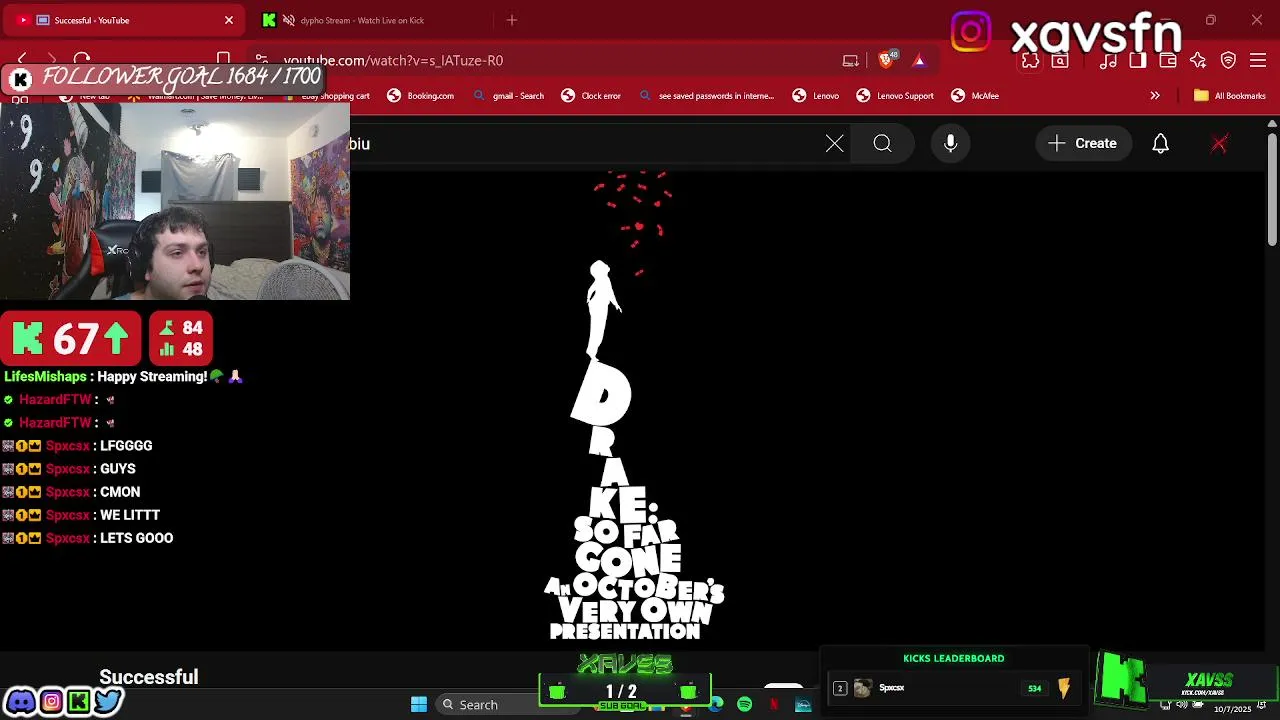
Task: Open the Brave Wallet icon
Action: 1168,61
